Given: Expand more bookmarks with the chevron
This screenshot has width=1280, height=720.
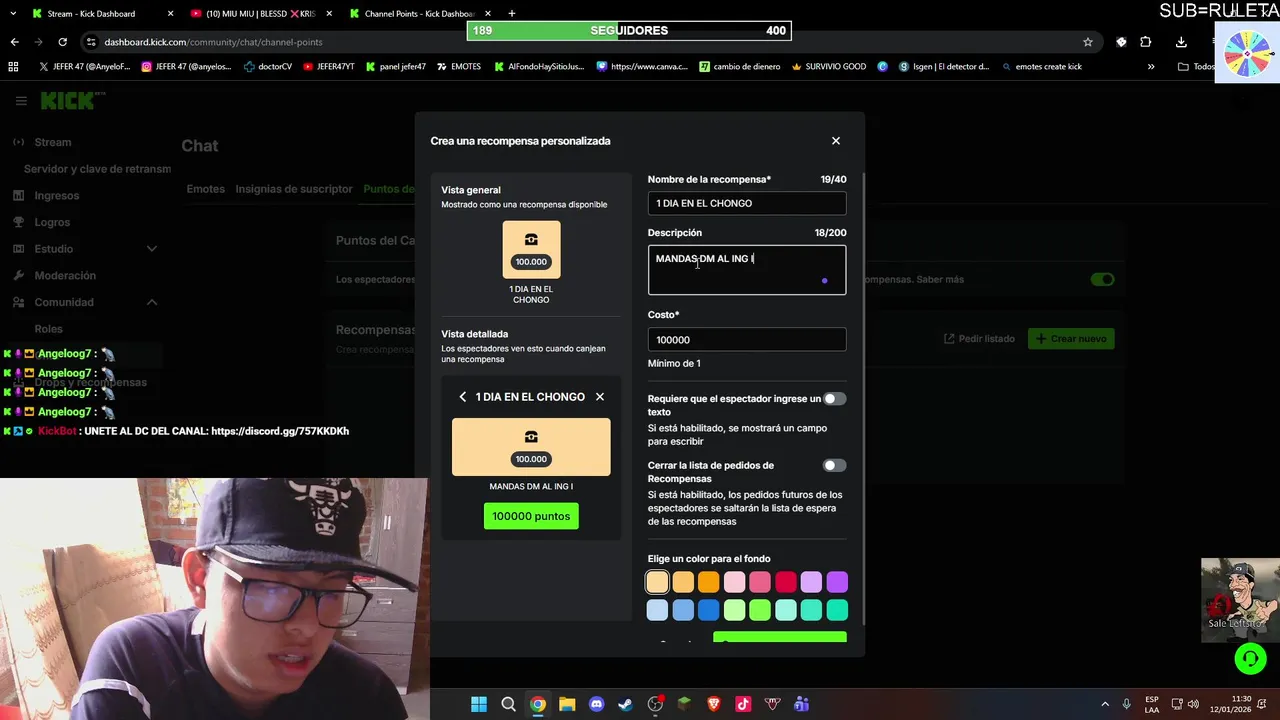Looking at the screenshot, I should [1151, 67].
